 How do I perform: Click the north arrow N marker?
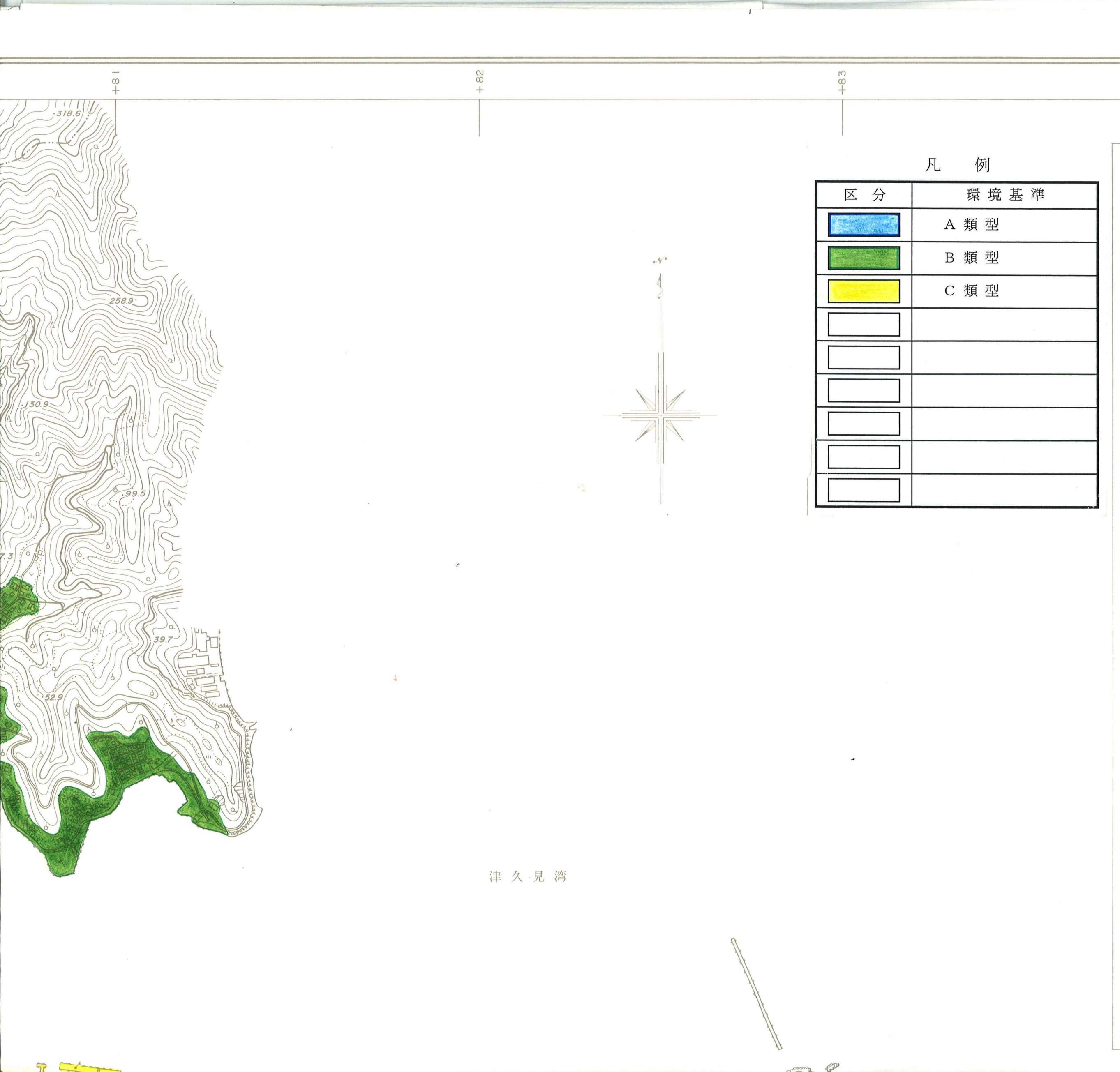click(x=659, y=262)
